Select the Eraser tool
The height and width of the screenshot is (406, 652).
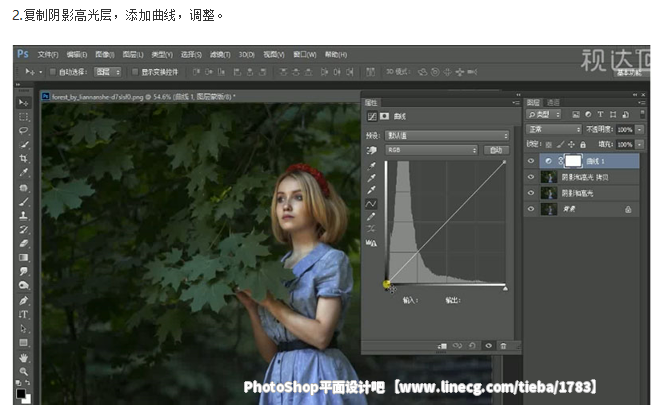(23, 243)
